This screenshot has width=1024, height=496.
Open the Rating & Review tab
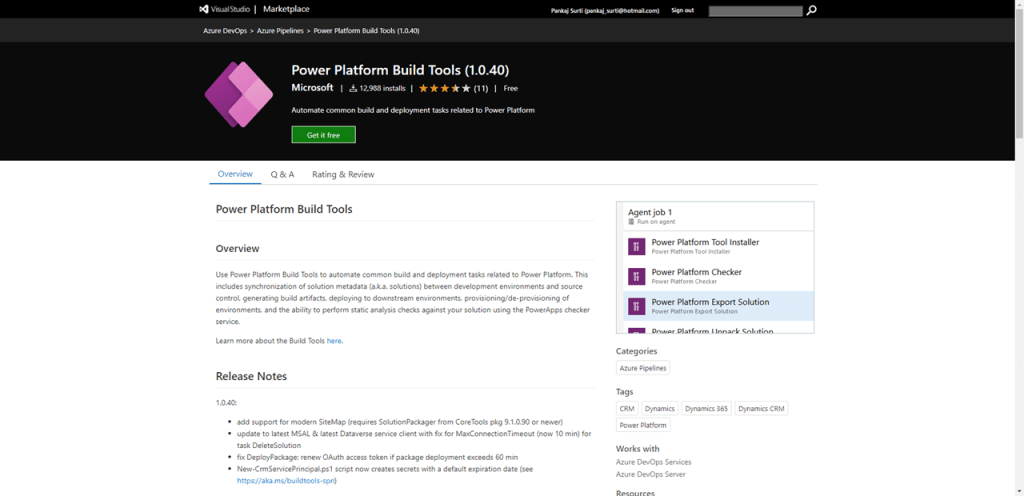click(343, 174)
